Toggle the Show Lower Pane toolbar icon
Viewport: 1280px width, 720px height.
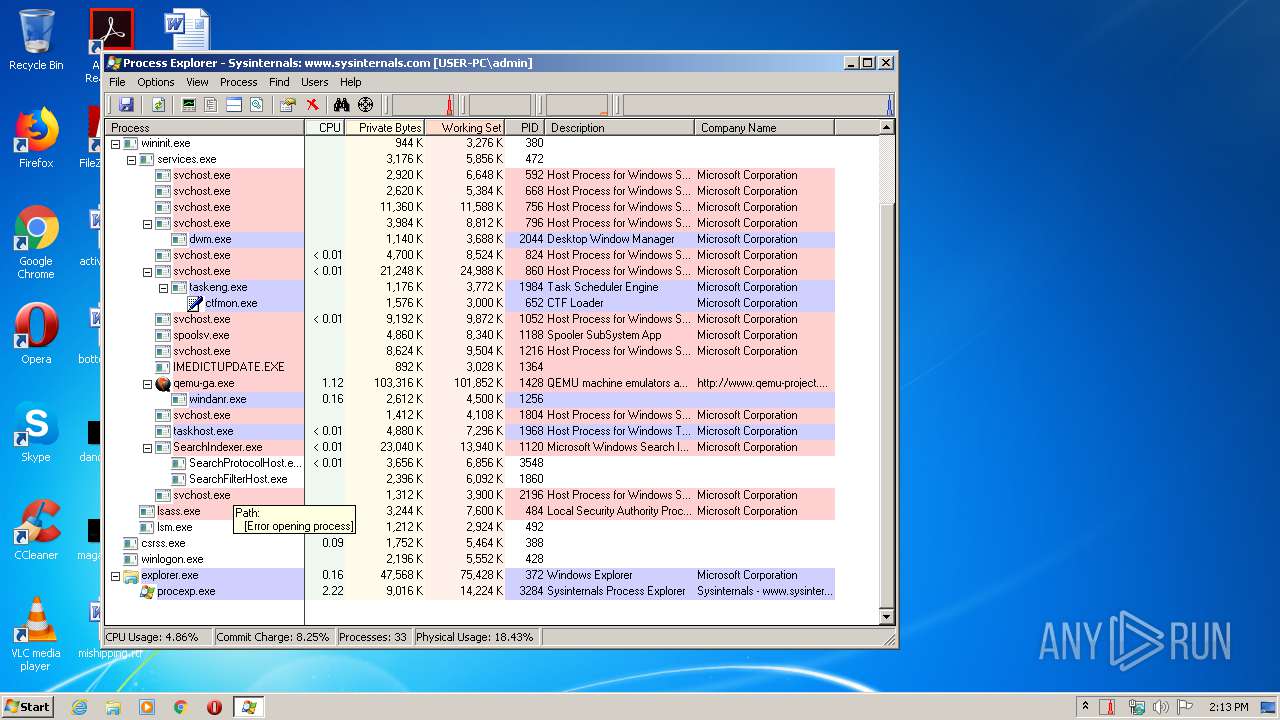tap(234, 105)
